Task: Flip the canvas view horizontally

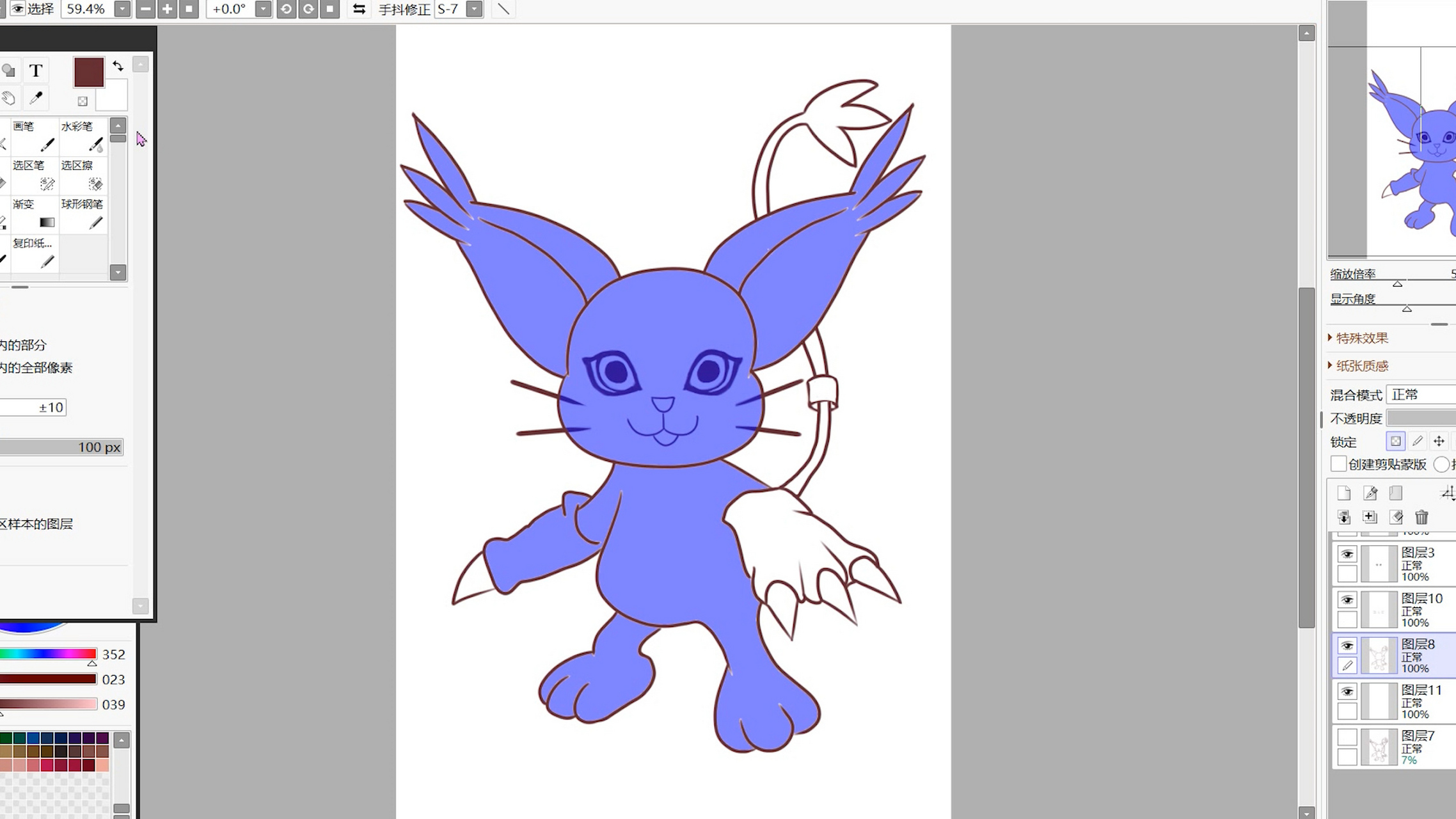Action: [x=359, y=9]
